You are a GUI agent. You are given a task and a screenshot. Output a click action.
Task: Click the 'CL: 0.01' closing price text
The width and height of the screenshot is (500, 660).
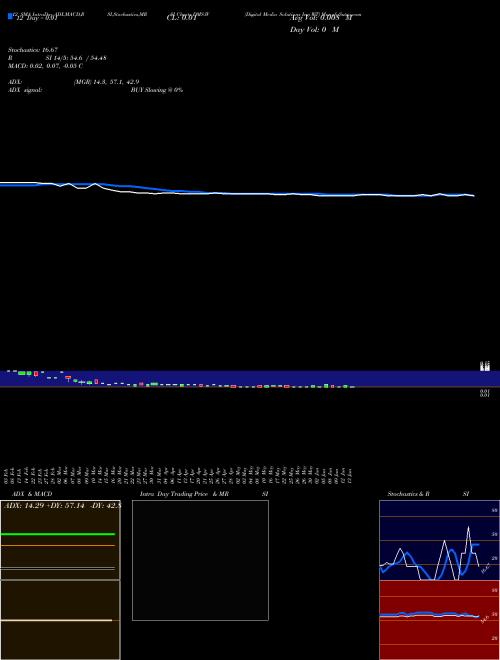pyautogui.click(x=182, y=18)
